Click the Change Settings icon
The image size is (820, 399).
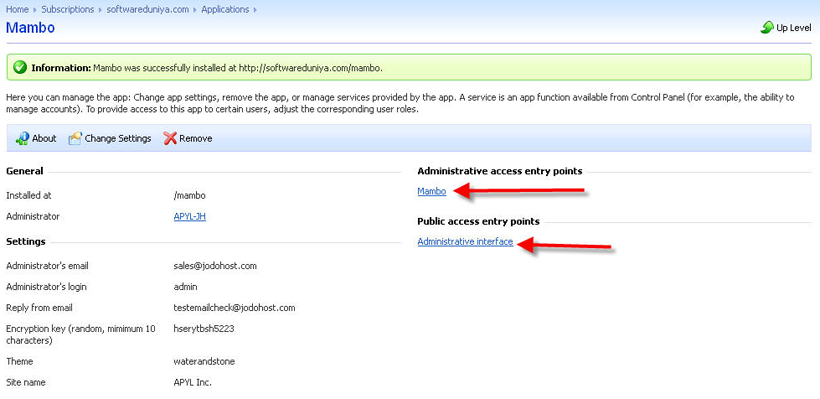coord(75,139)
